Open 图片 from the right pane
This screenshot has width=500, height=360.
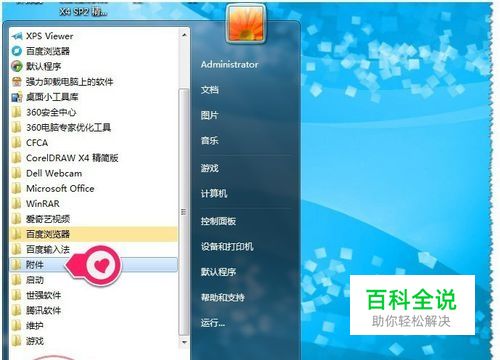[x=210, y=115]
